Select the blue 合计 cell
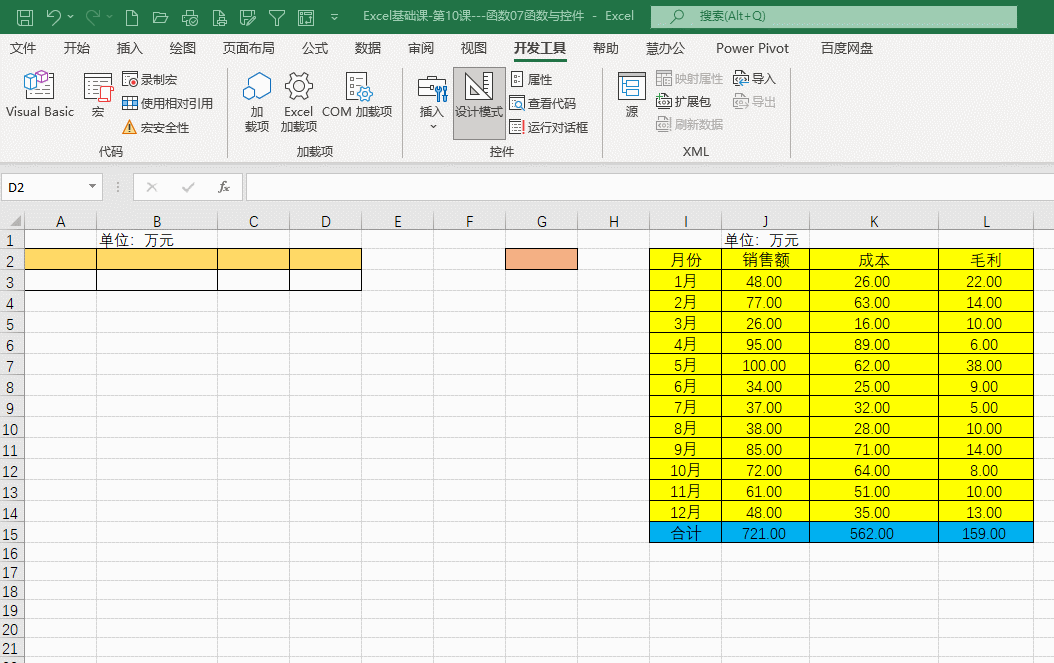Image resolution: width=1054 pixels, height=663 pixels. coord(686,533)
